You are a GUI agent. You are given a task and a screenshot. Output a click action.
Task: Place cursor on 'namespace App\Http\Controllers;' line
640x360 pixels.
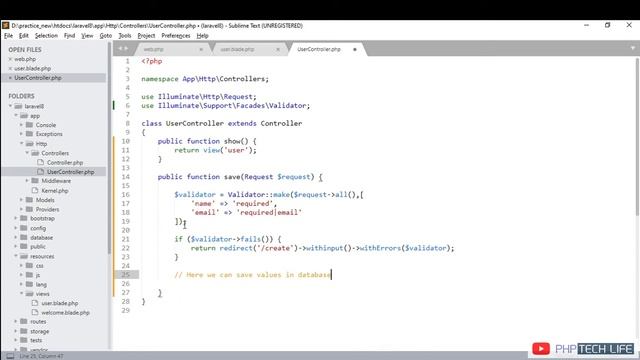tap(205, 79)
